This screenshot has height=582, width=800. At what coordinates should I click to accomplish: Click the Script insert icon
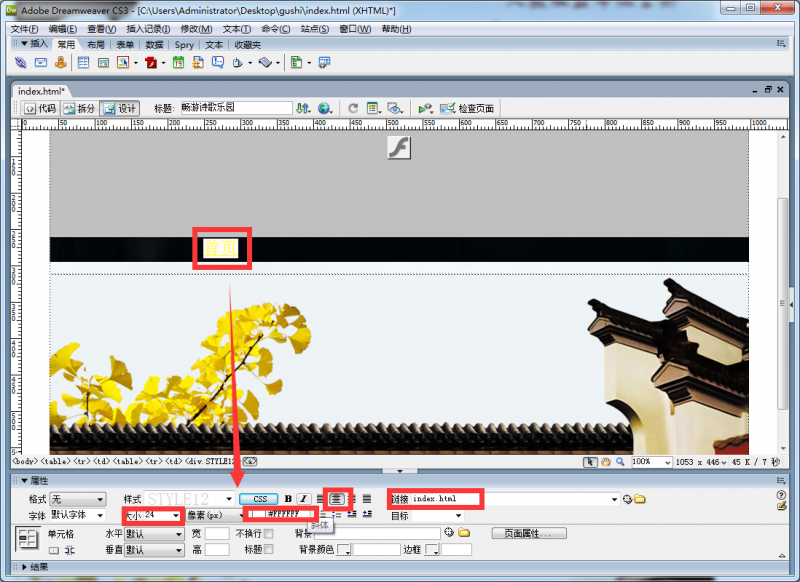click(265, 63)
